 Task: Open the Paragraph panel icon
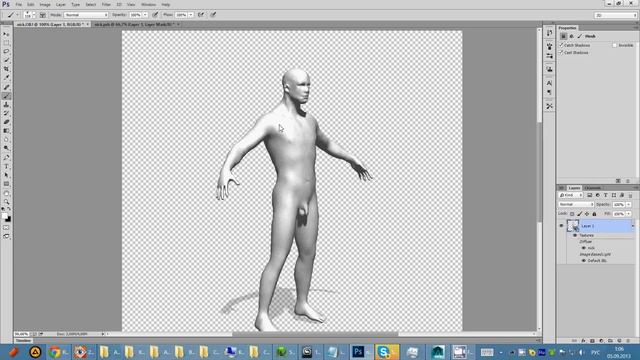[x=549, y=93]
